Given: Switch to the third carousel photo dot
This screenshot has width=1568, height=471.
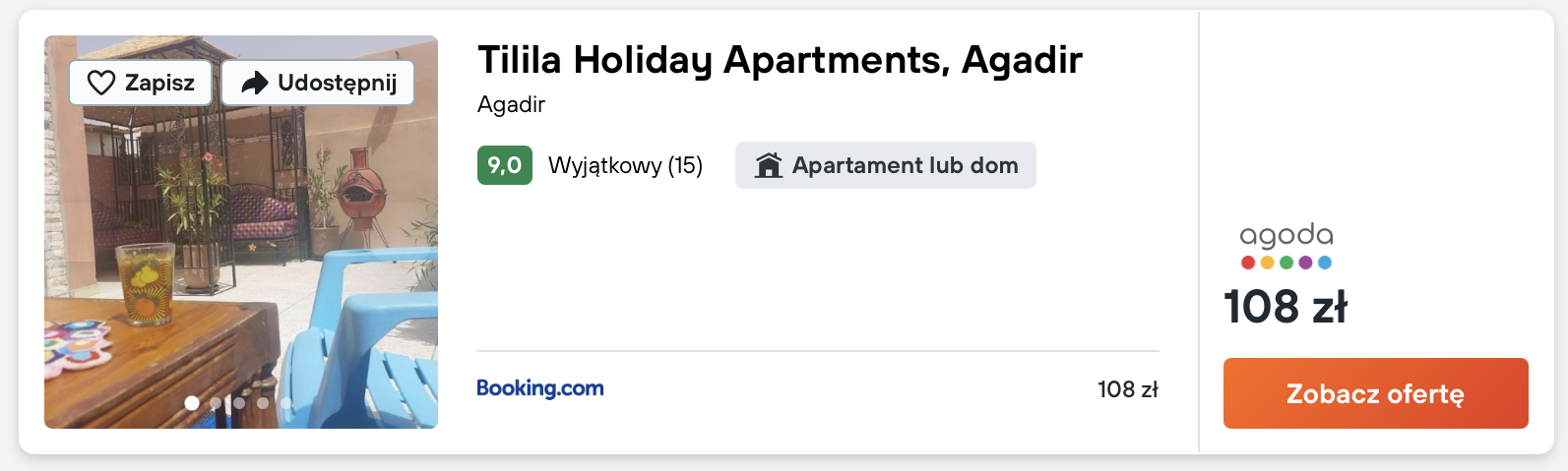Looking at the screenshot, I should (x=239, y=402).
